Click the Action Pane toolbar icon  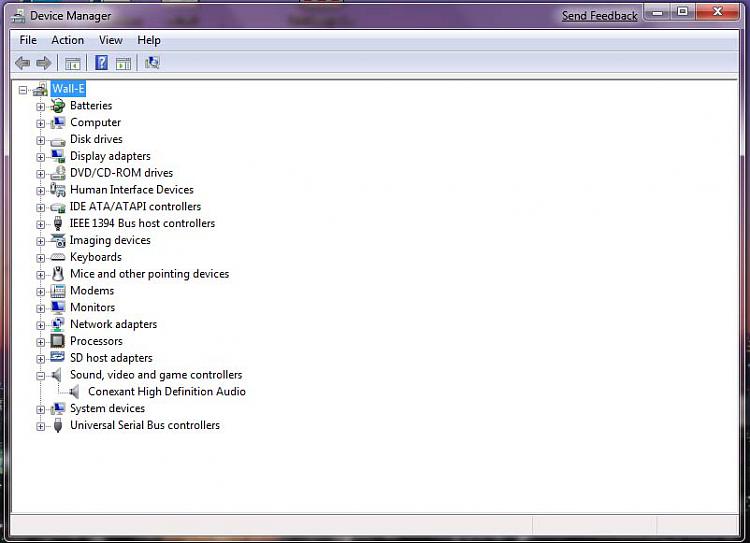123,63
